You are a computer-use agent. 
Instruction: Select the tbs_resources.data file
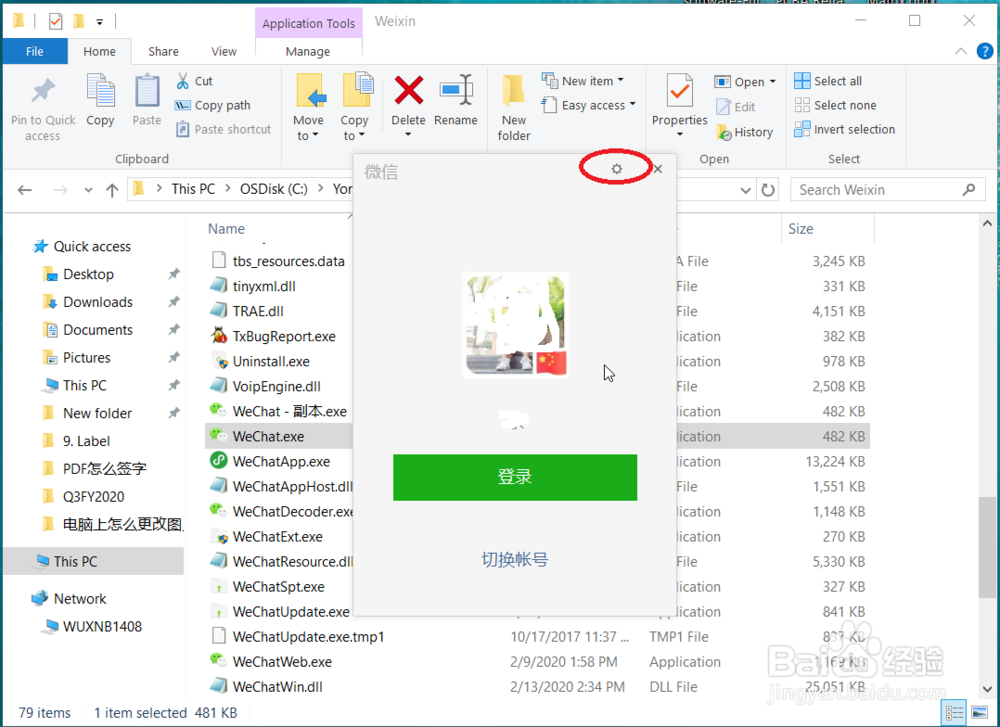click(x=288, y=261)
